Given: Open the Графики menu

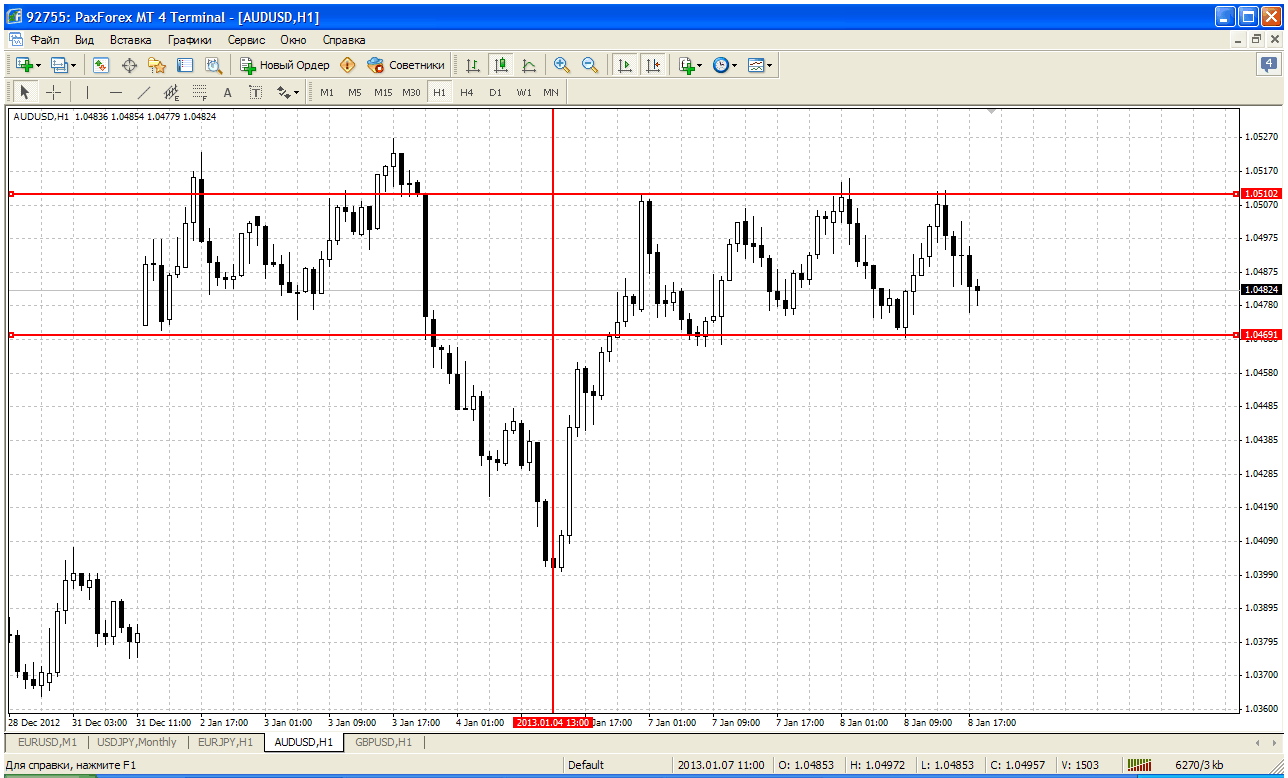Looking at the screenshot, I should click(x=190, y=40).
